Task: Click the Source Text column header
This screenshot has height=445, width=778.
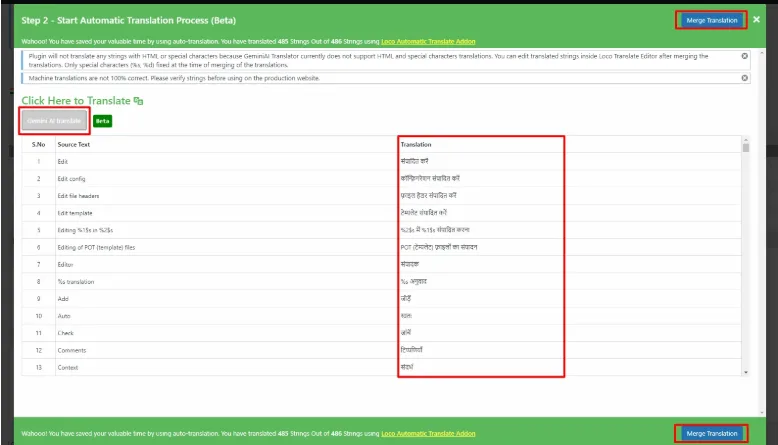Action: point(73,144)
